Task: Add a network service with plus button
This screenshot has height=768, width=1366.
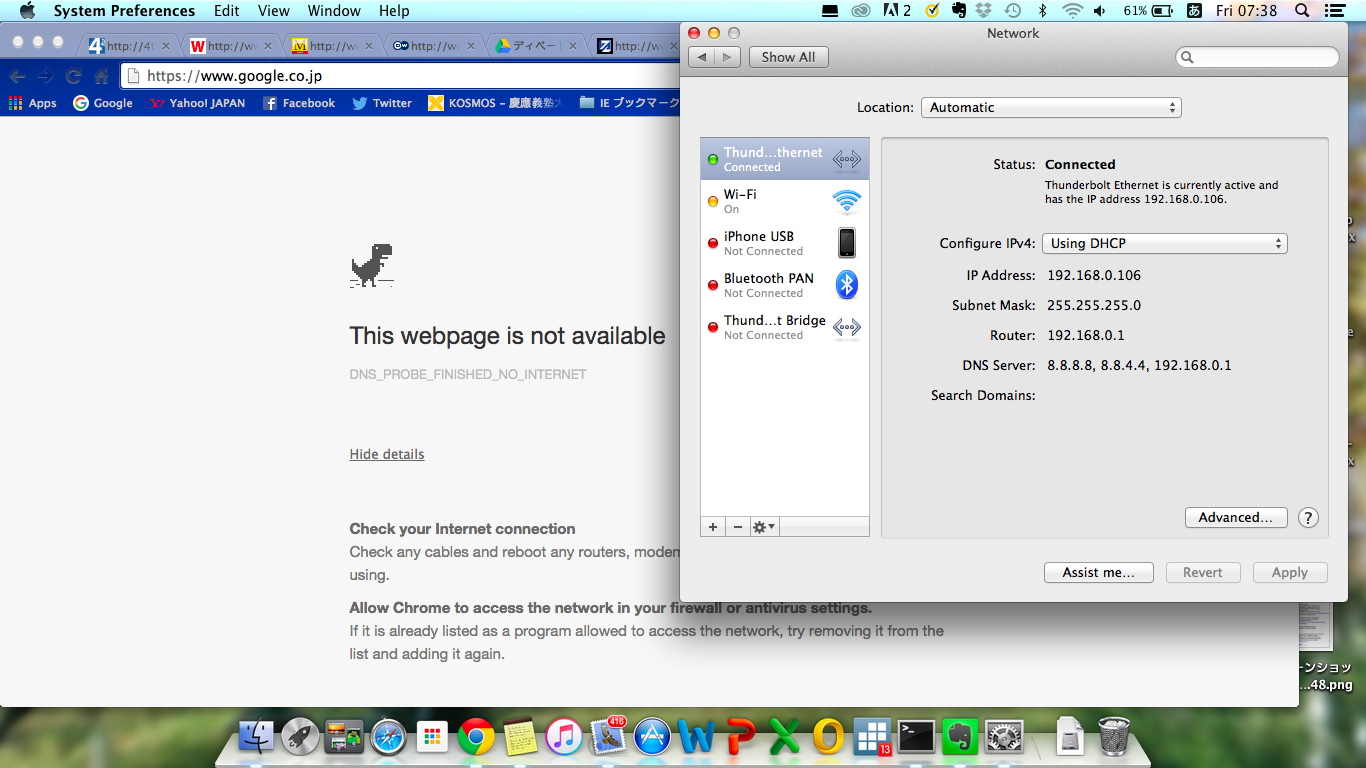Action: [x=713, y=527]
